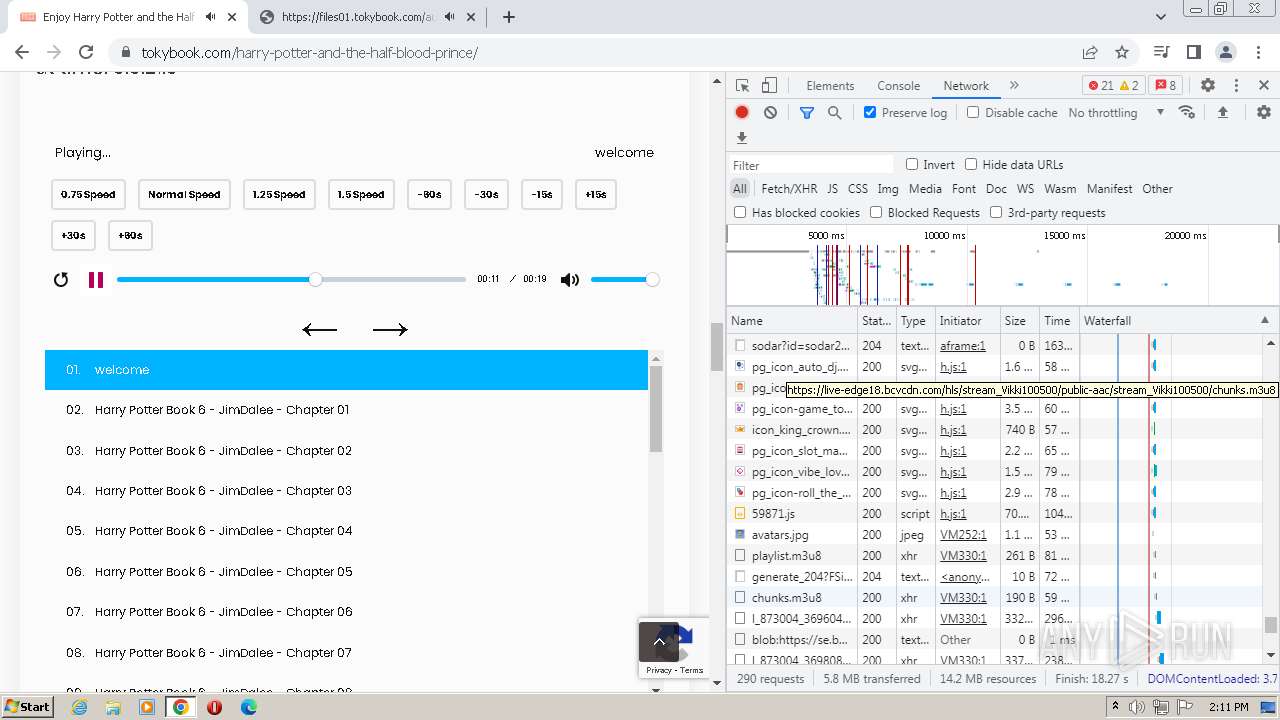Screen dimensions: 1280x720
Task: Open the Chrome side panel icon
Action: tap(1193, 52)
